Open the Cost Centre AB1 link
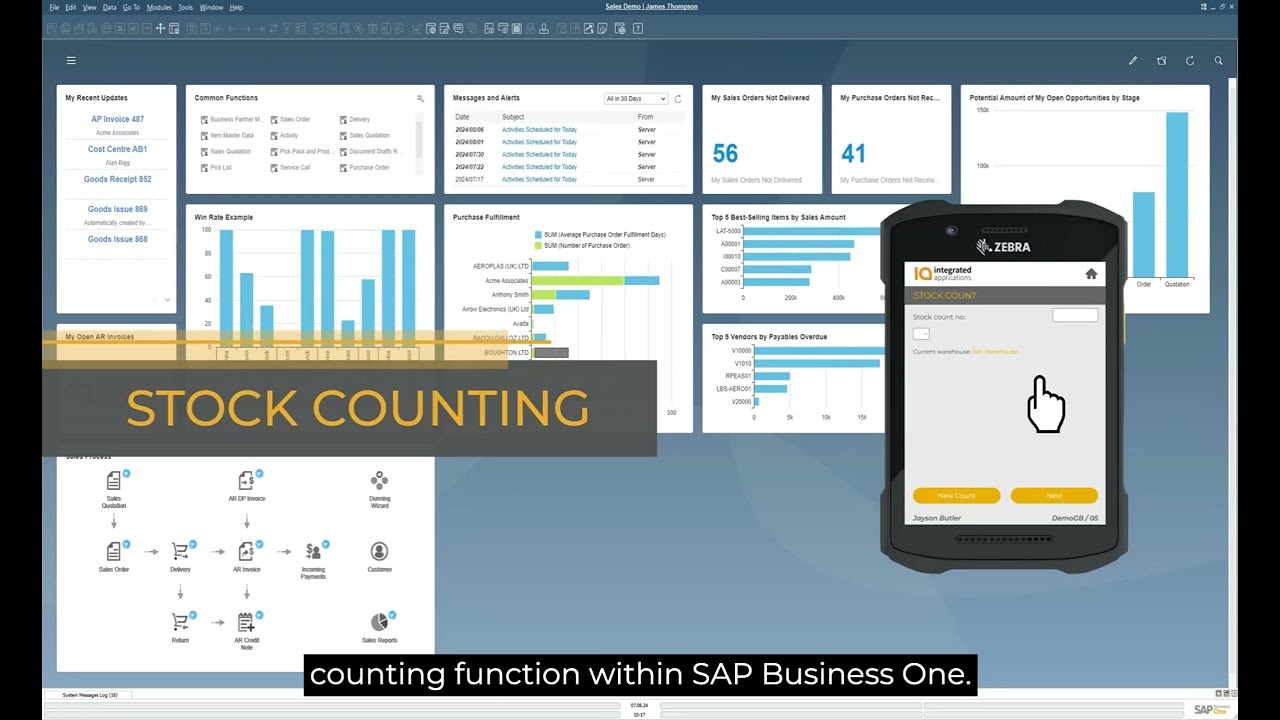The image size is (1280, 720). pyautogui.click(x=118, y=149)
